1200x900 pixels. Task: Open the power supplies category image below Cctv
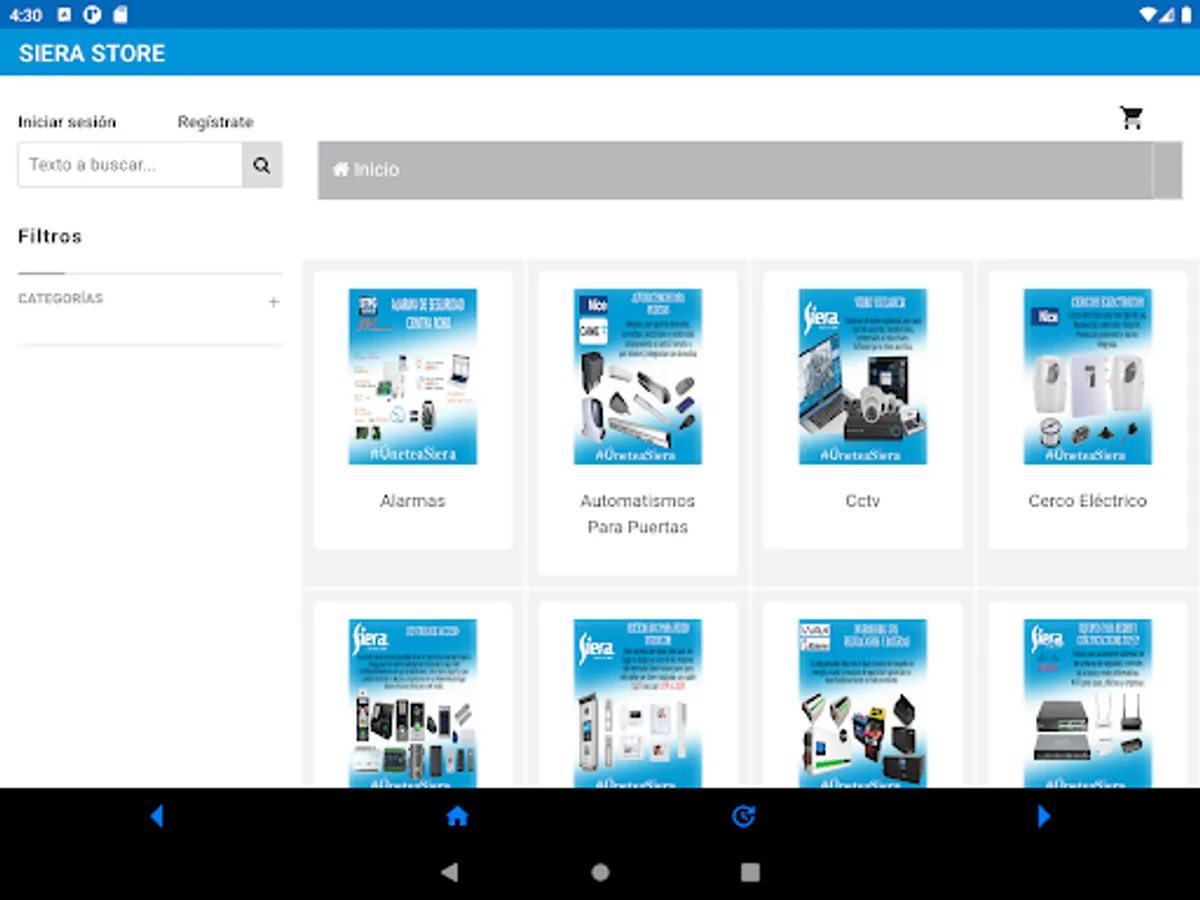pos(863,703)
